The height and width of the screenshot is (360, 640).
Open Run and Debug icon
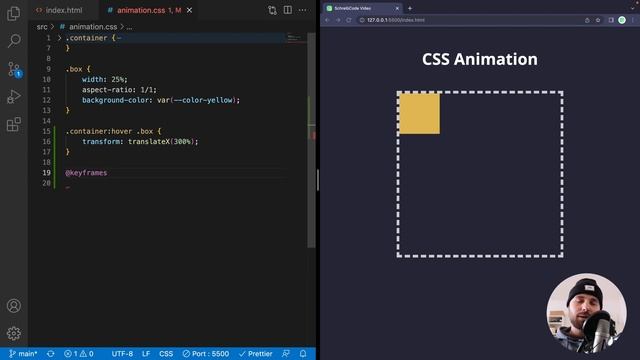pyautogui.click(x=14, y=97)
